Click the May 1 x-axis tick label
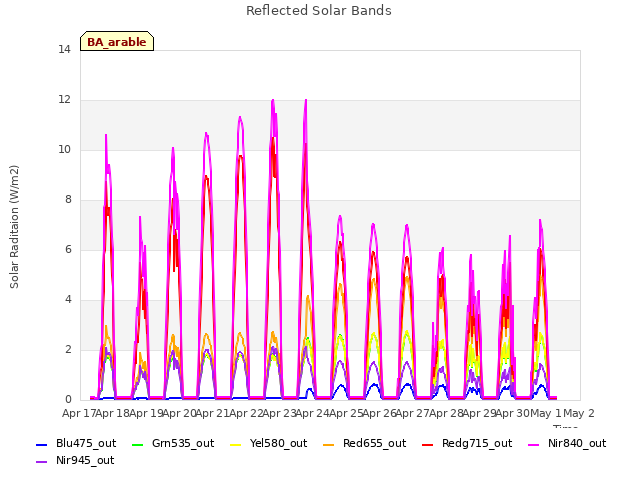 pos(546,413)
